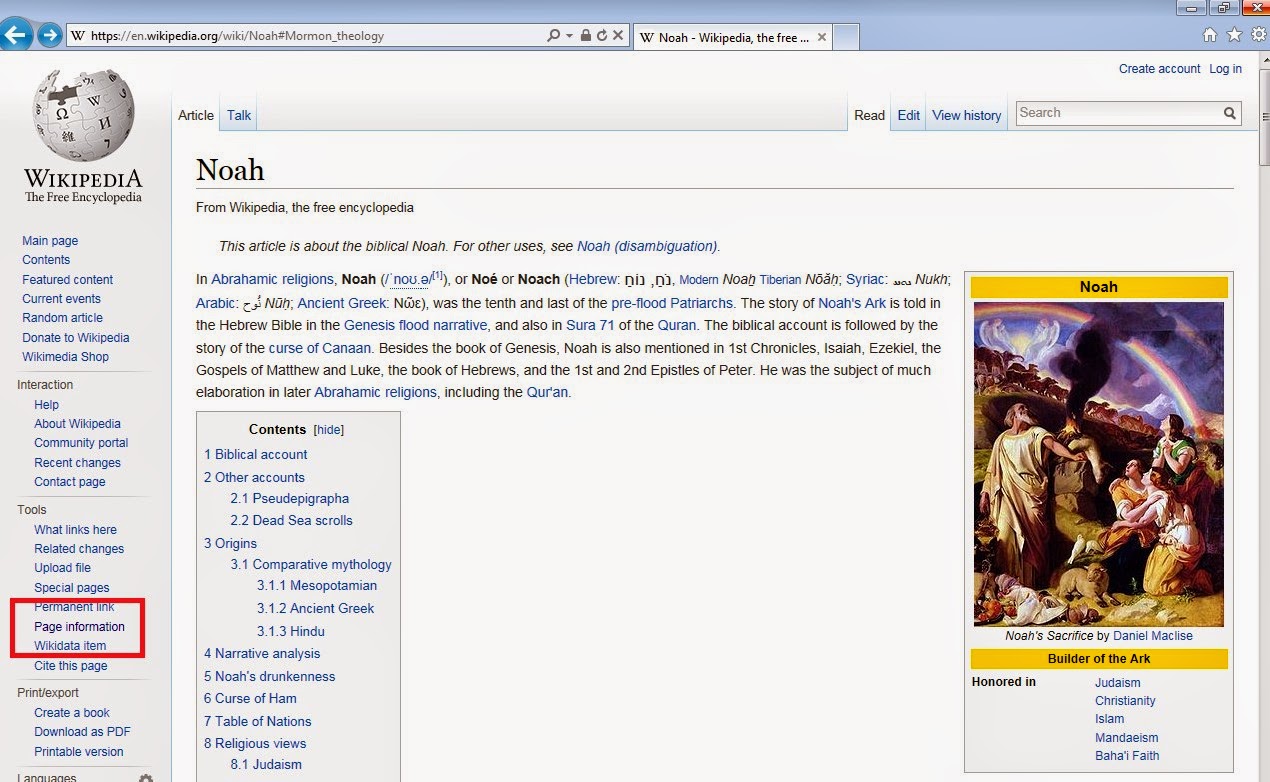Open browser settings with the gear icon
The width and height of the screenshot is (1270, 782).
[x=1258, y=33]
